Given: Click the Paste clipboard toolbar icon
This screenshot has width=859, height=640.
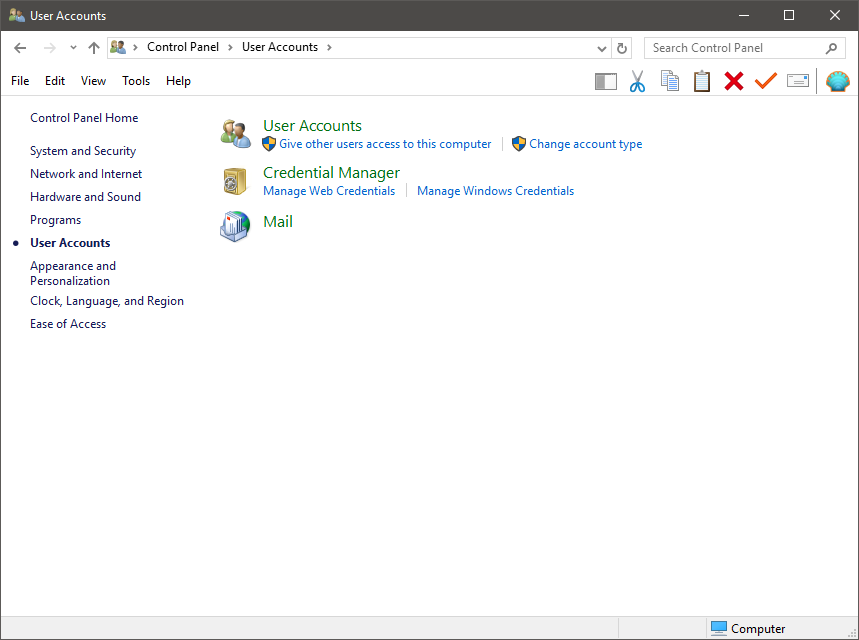Looking at the screenshot, I should [702, 81].
